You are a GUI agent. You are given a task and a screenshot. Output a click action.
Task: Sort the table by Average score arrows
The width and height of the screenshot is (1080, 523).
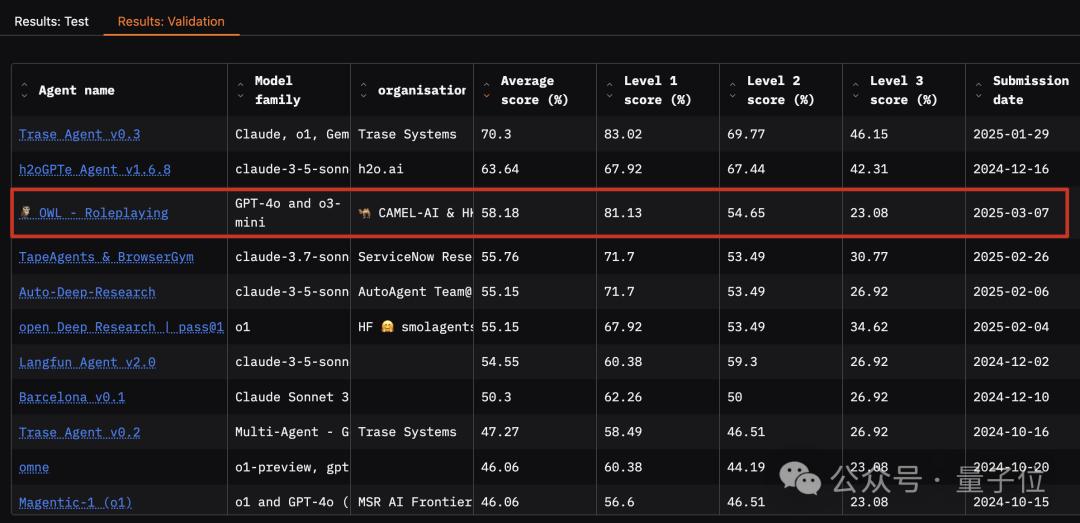coord(487,90)
